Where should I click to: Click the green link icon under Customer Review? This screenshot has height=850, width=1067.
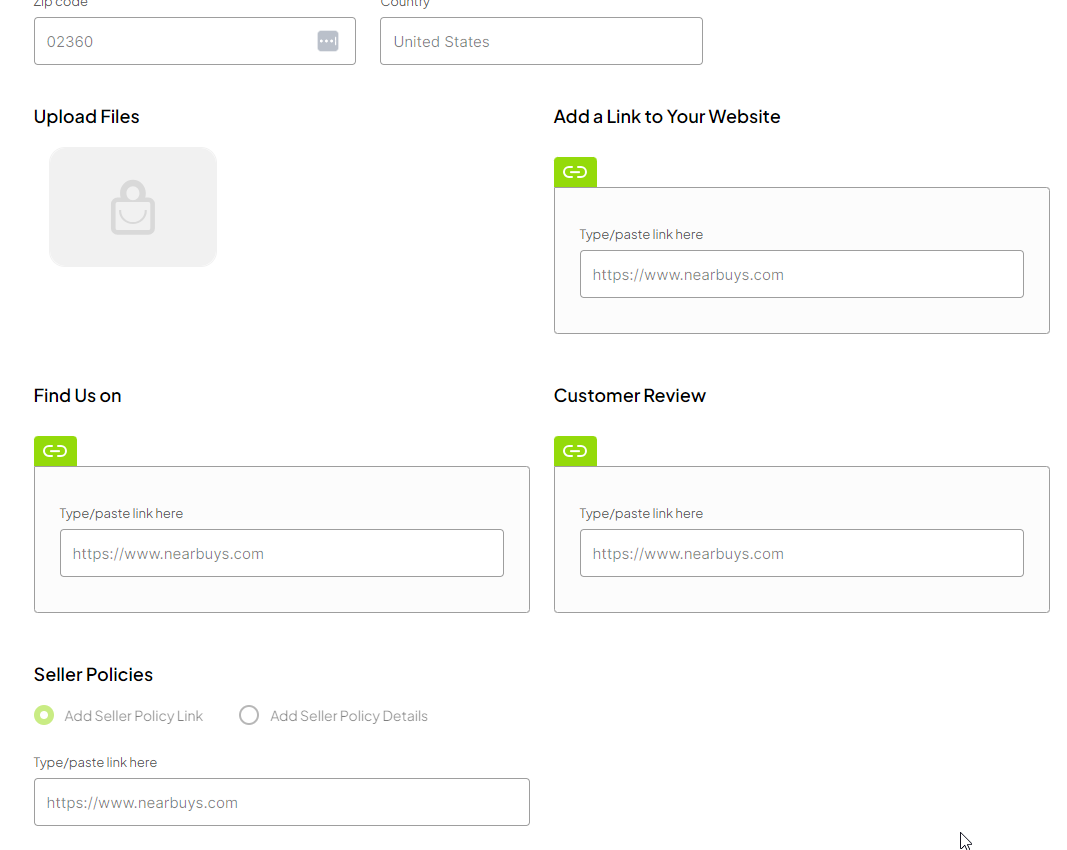[575, 451]
